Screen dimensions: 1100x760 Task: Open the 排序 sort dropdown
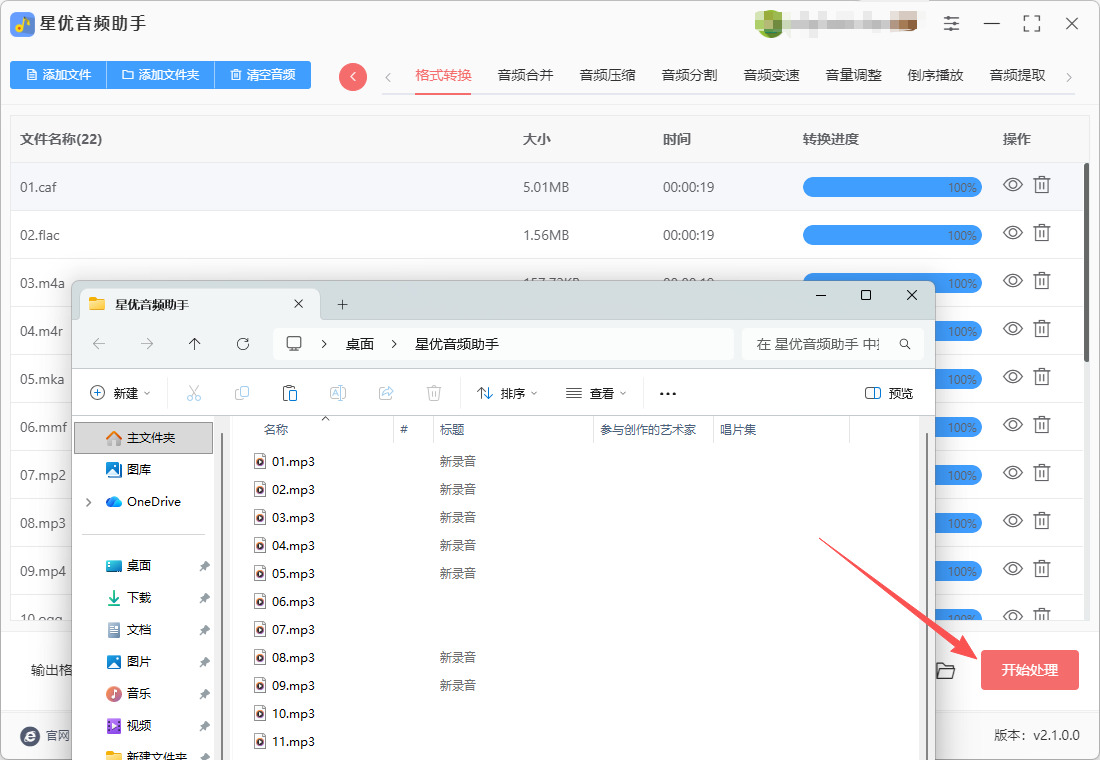point(507,393)
